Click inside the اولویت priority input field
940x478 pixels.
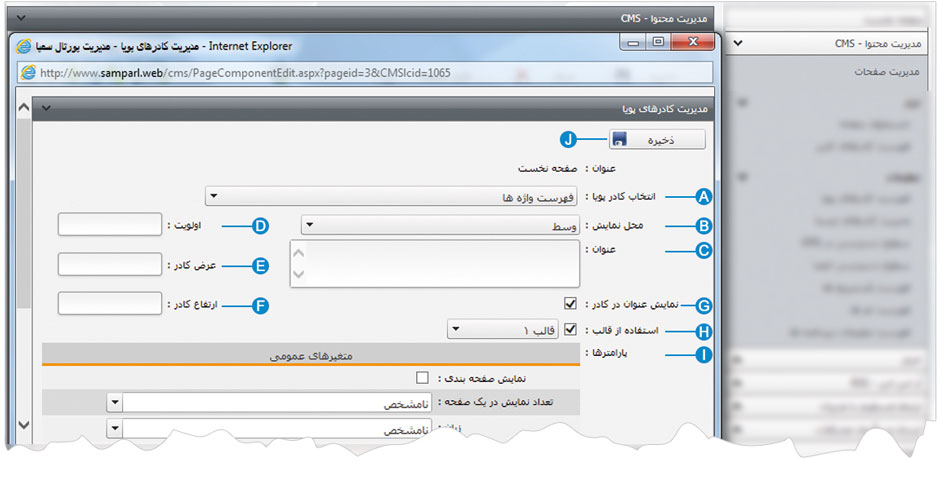(x=110, y=225)
